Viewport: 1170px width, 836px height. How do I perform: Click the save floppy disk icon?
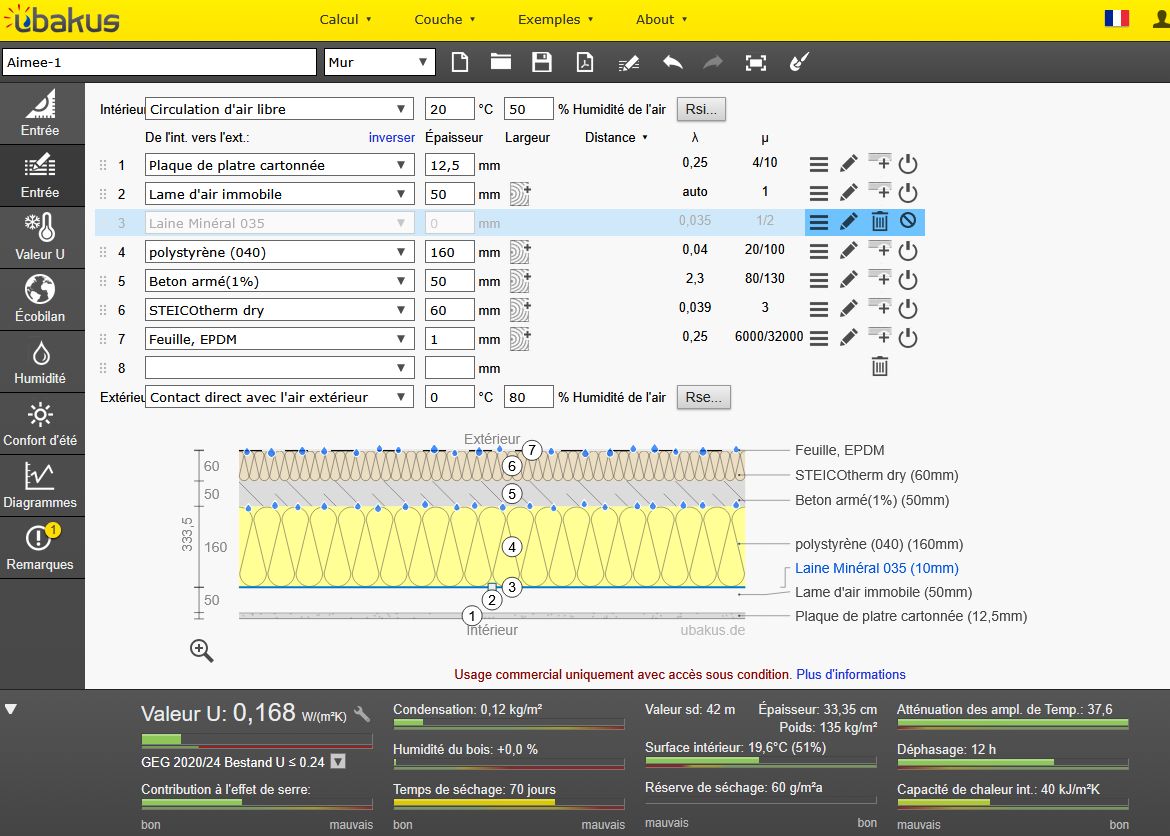pyautogui.click(x=542, y=62)
